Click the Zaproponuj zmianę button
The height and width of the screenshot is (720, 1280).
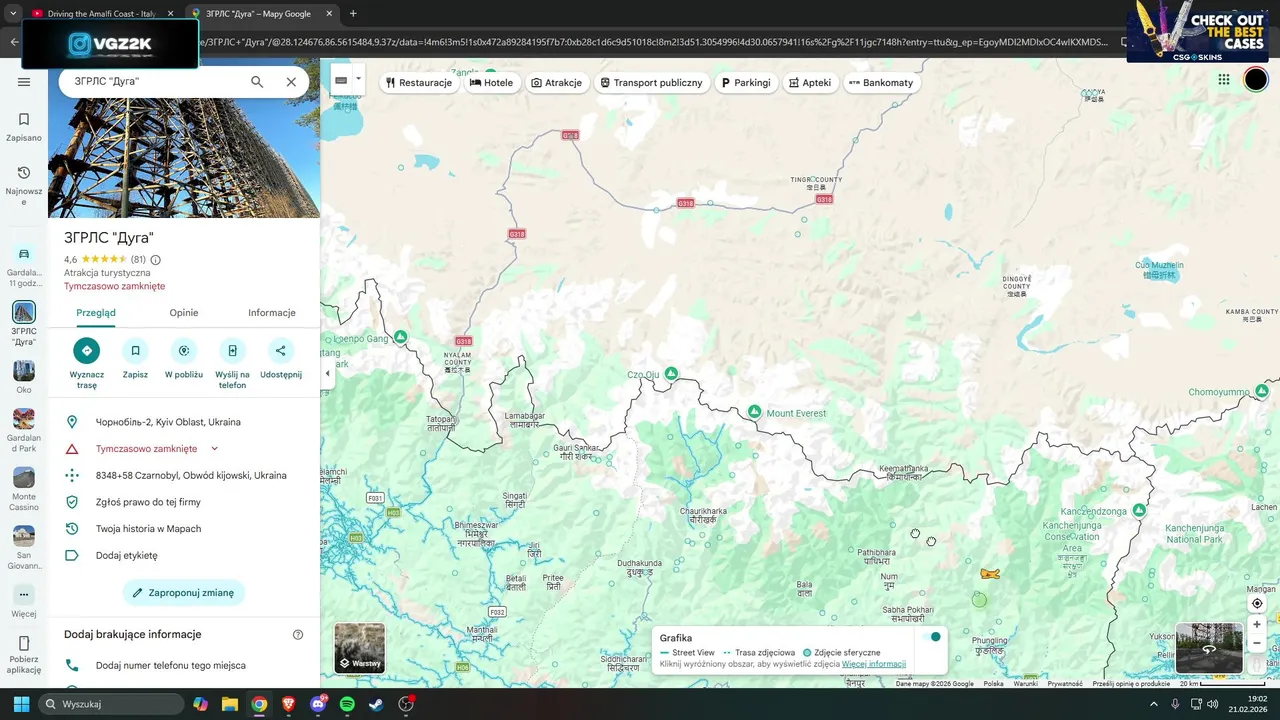click(184, 593)
